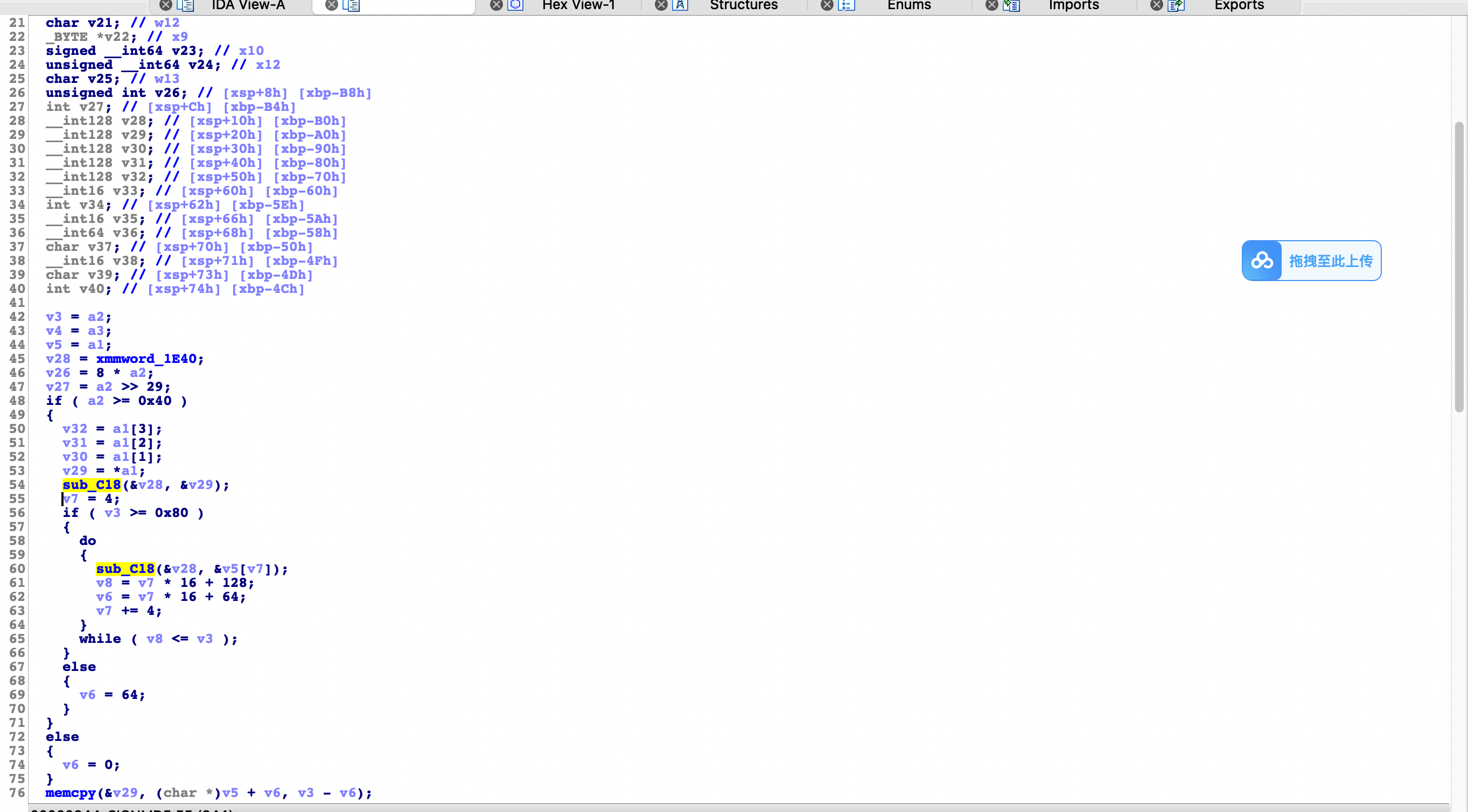Click 'v28 = xmmword_1E40' variable v28
The height and width of the screenshot is (812, 1468).
click(58, 359)
